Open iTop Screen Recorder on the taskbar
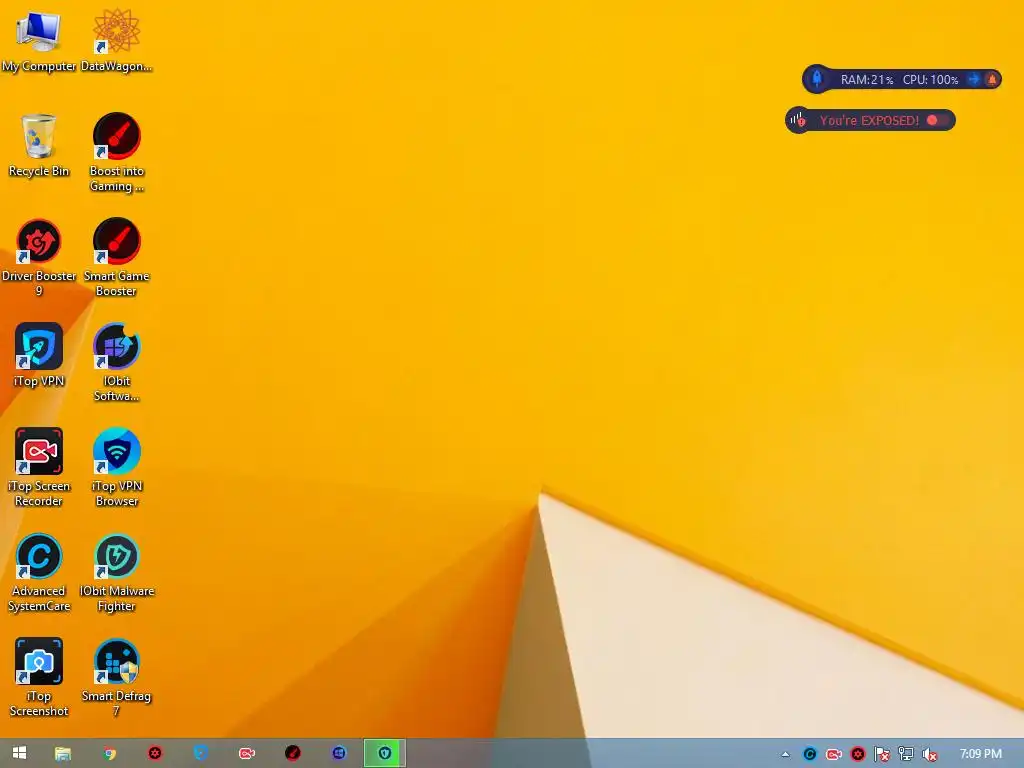 pos(247,754)
